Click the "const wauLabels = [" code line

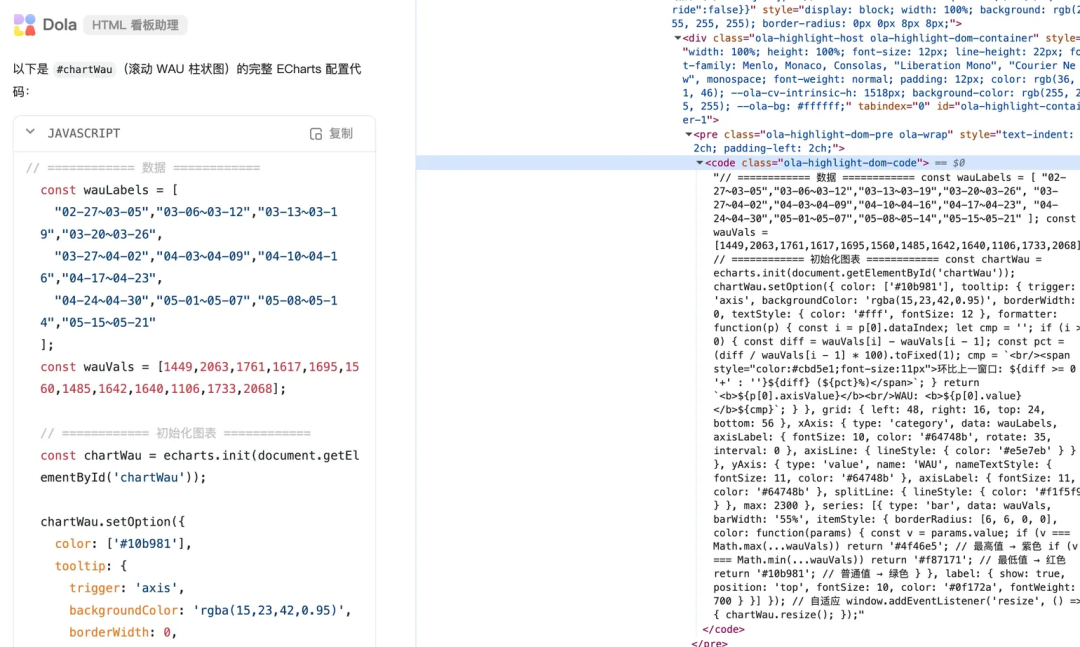[109, 190]
